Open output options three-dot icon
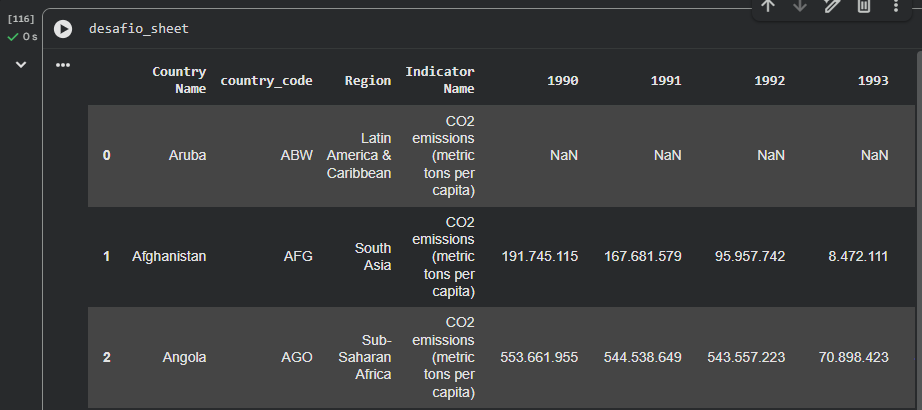This screenshot has width=922, height=410. (x=63, y=65)
